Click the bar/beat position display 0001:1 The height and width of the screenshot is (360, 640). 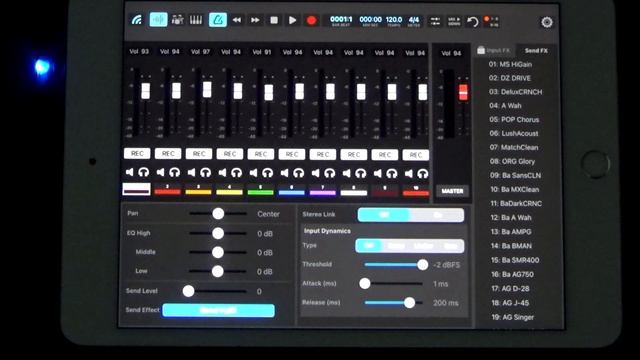tap(341, 21)
